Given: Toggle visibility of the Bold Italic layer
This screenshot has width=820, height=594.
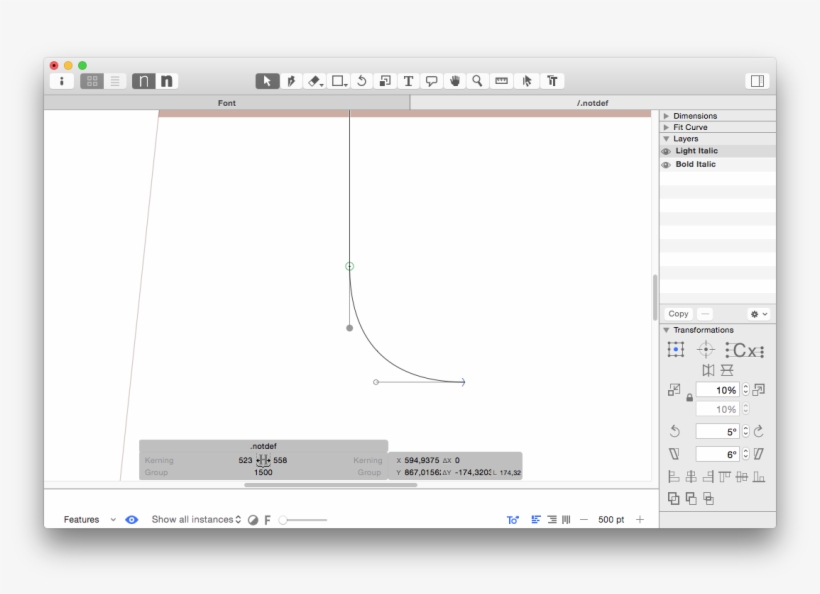Looking at the screenshot, I should tap(665, 164).
